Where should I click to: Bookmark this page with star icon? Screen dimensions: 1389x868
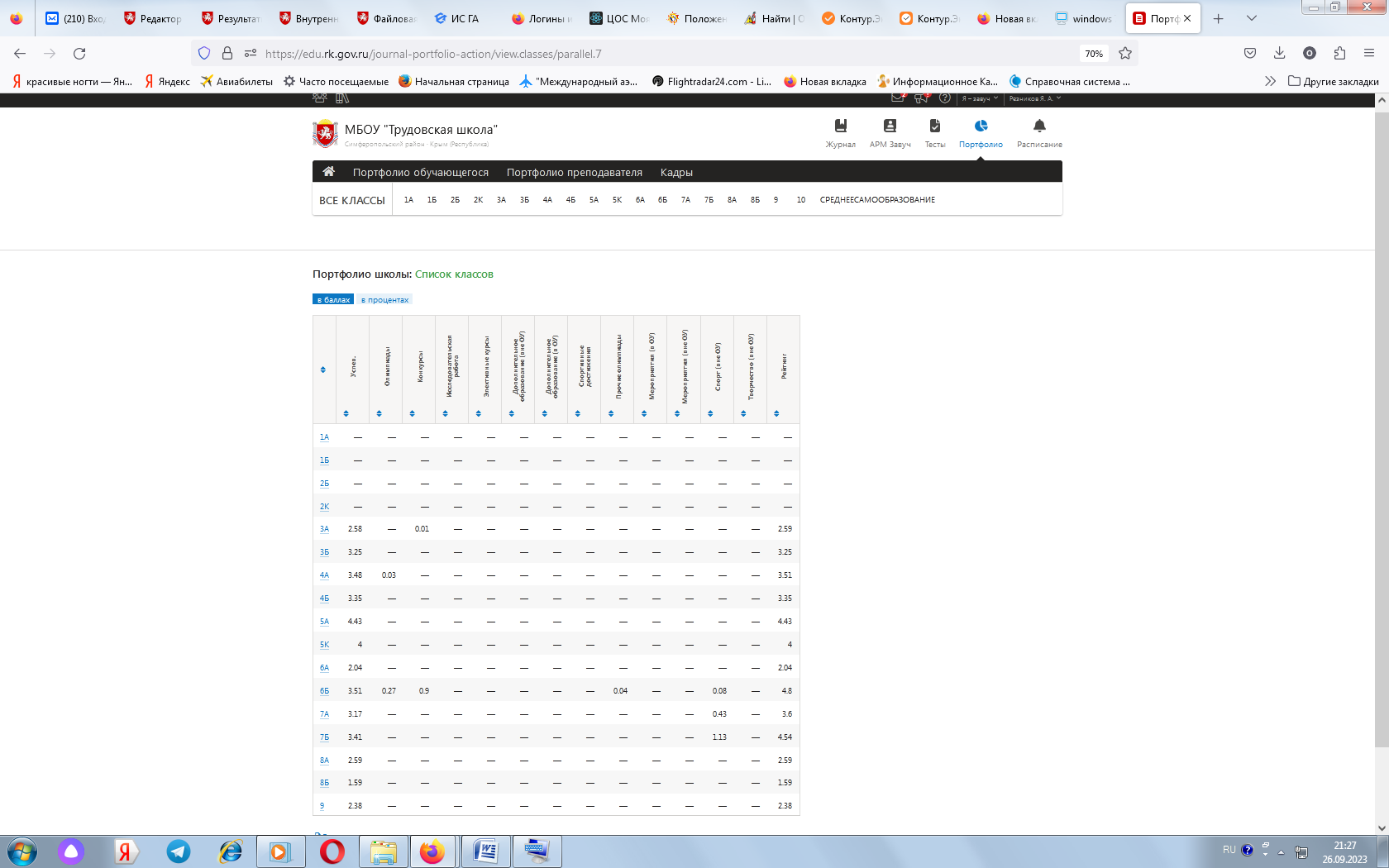point(1125,54)
